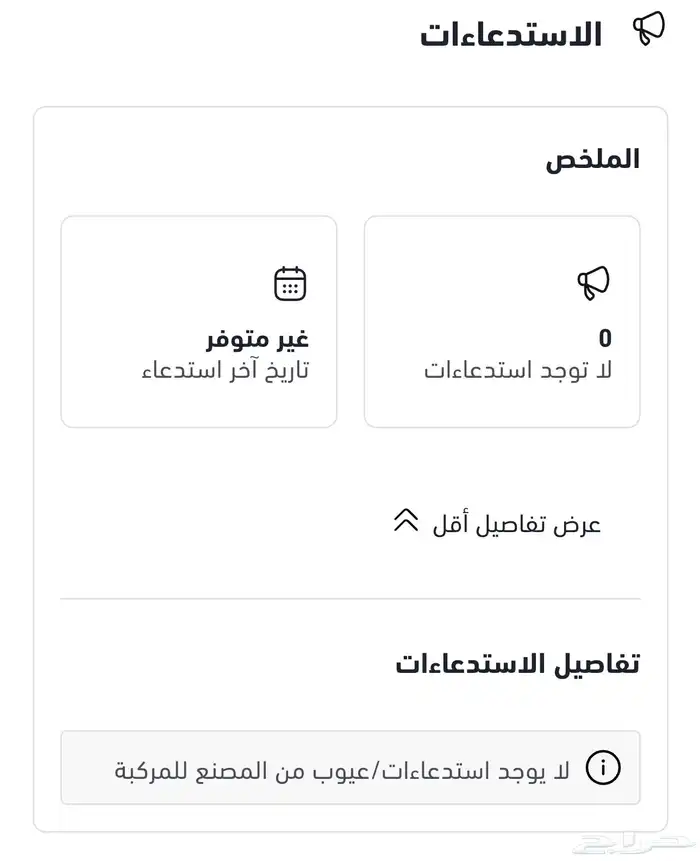Collapse details using the double chevron up icon

click(x=406, y=521)
